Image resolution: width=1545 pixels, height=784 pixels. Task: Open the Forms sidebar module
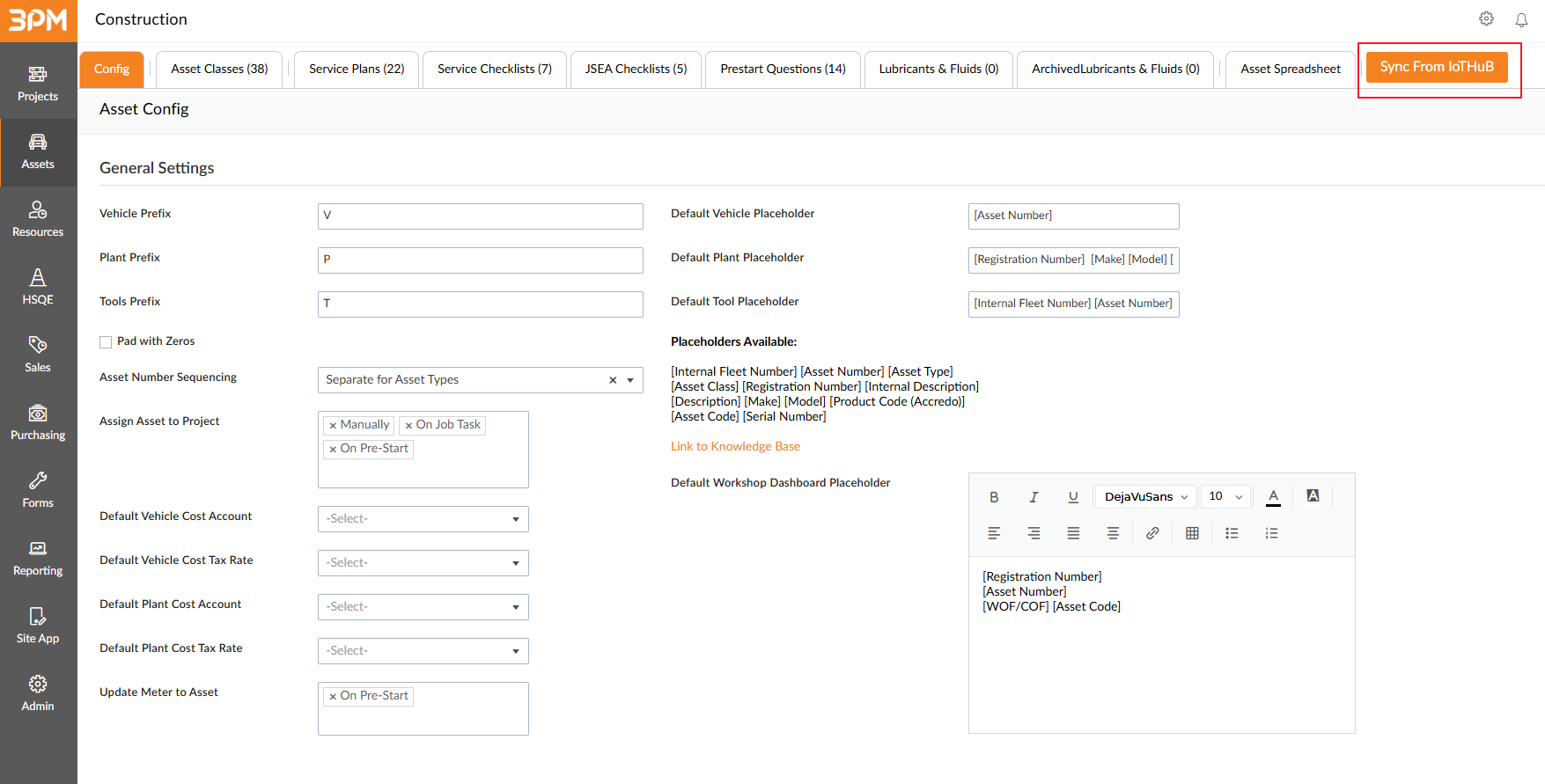(38, 491)
